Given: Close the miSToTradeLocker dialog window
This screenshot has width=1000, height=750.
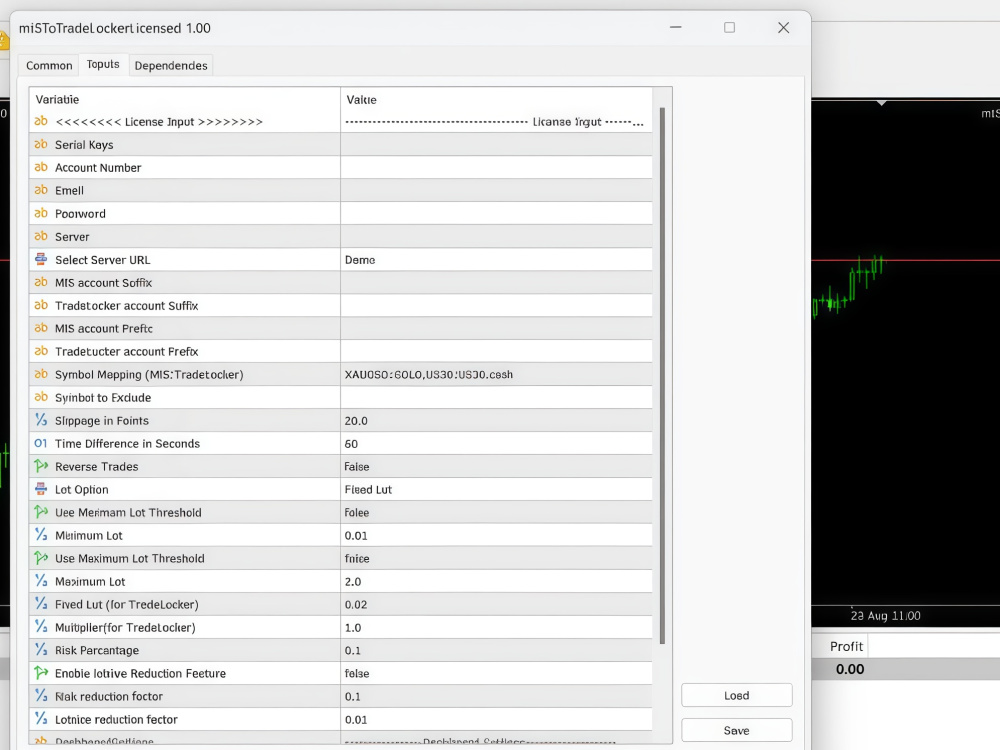Looking at the screenshot, I should tap(784, 27).
